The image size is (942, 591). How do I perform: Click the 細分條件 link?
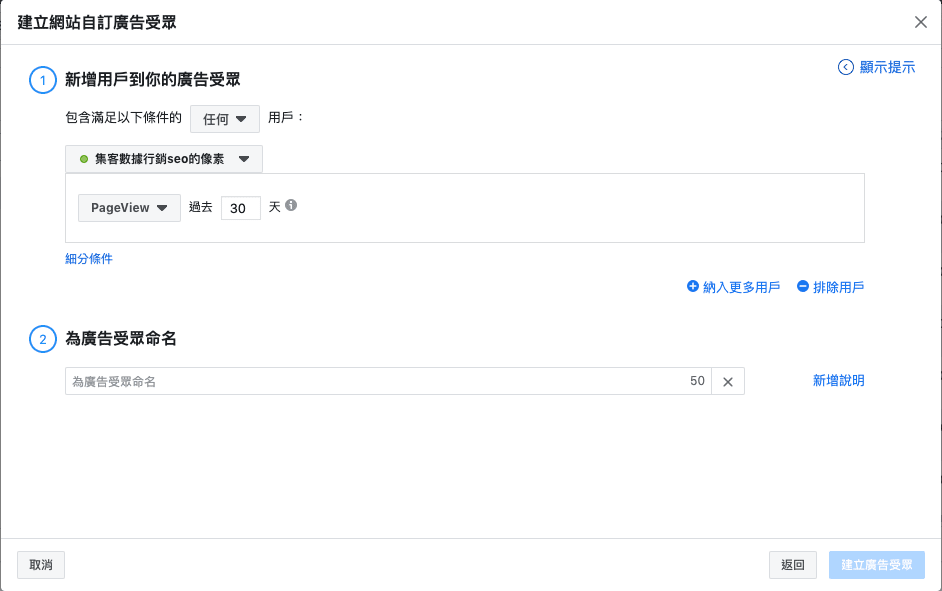click(89, 259)
